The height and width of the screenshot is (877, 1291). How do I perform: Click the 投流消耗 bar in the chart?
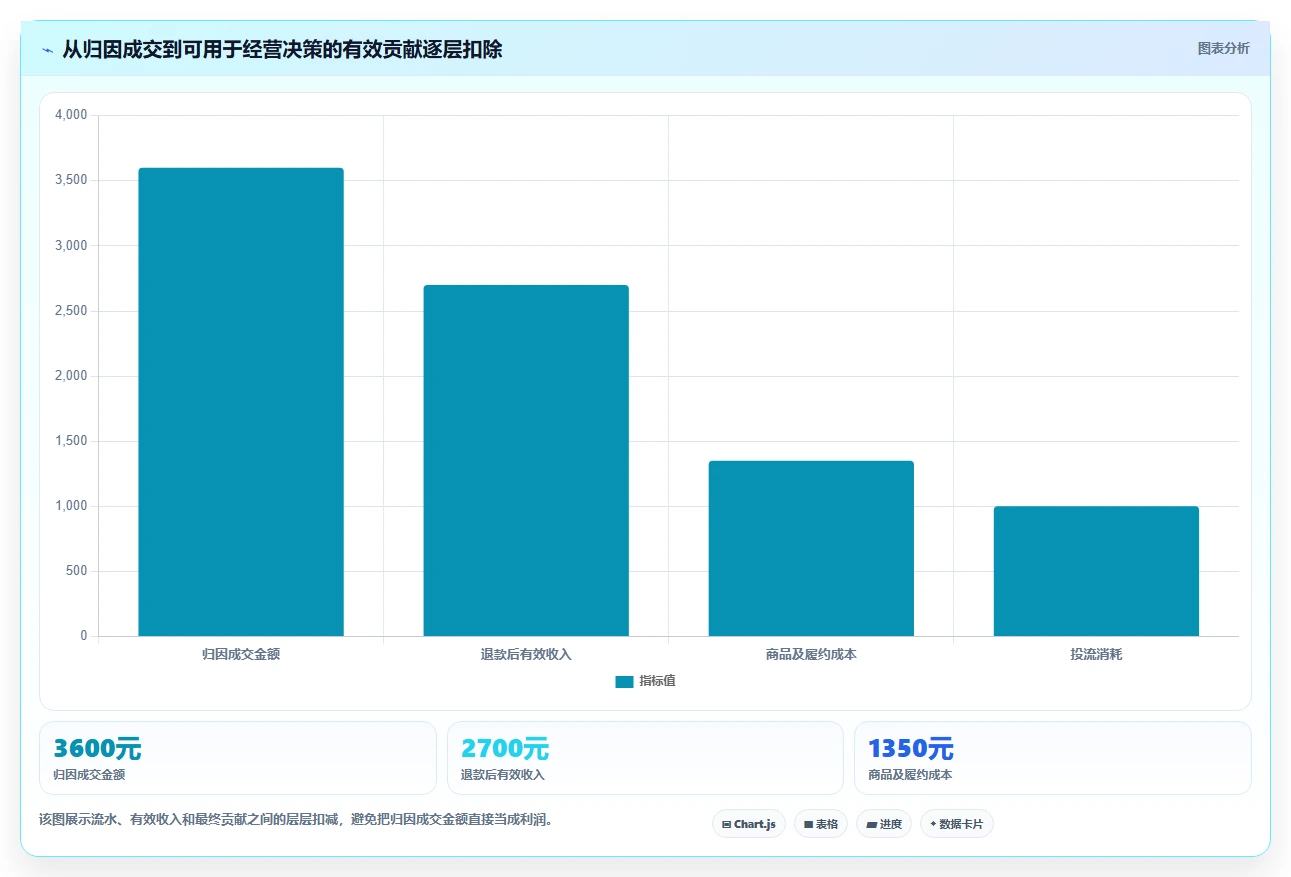[1096, 571]
